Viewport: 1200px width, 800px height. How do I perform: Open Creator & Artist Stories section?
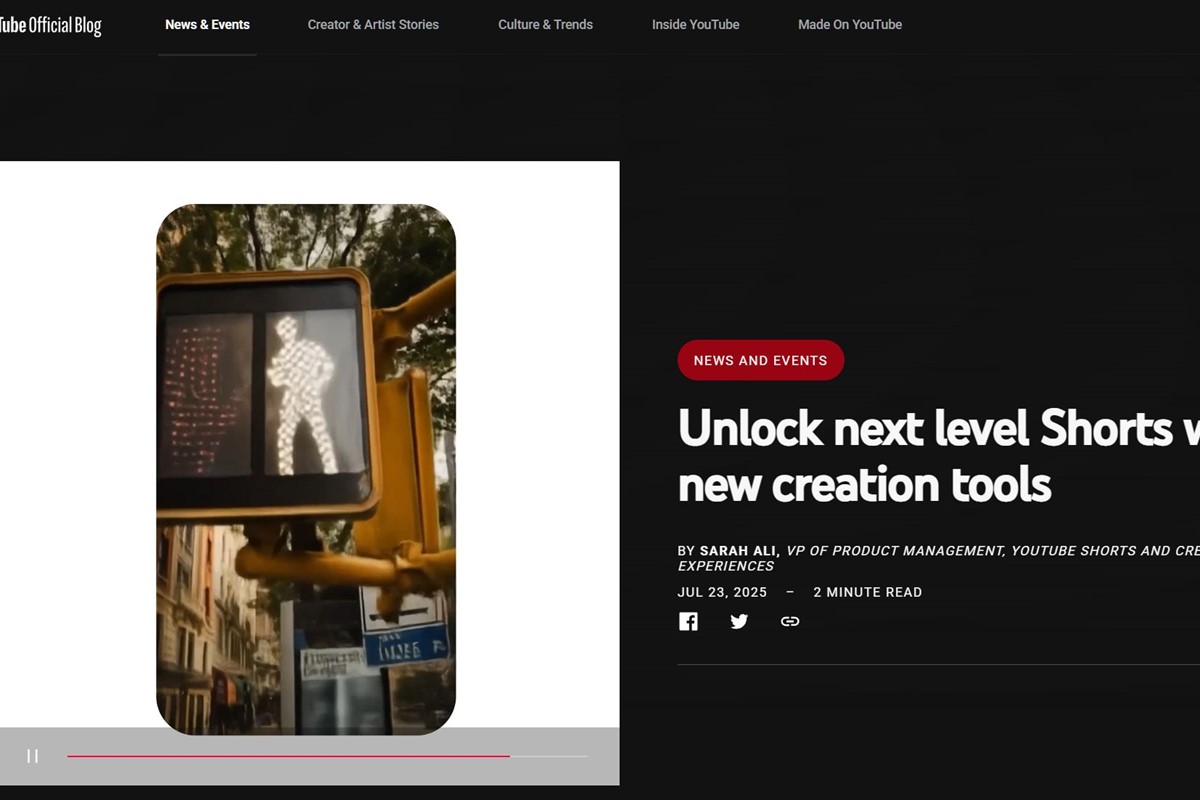tap(373, 25)
